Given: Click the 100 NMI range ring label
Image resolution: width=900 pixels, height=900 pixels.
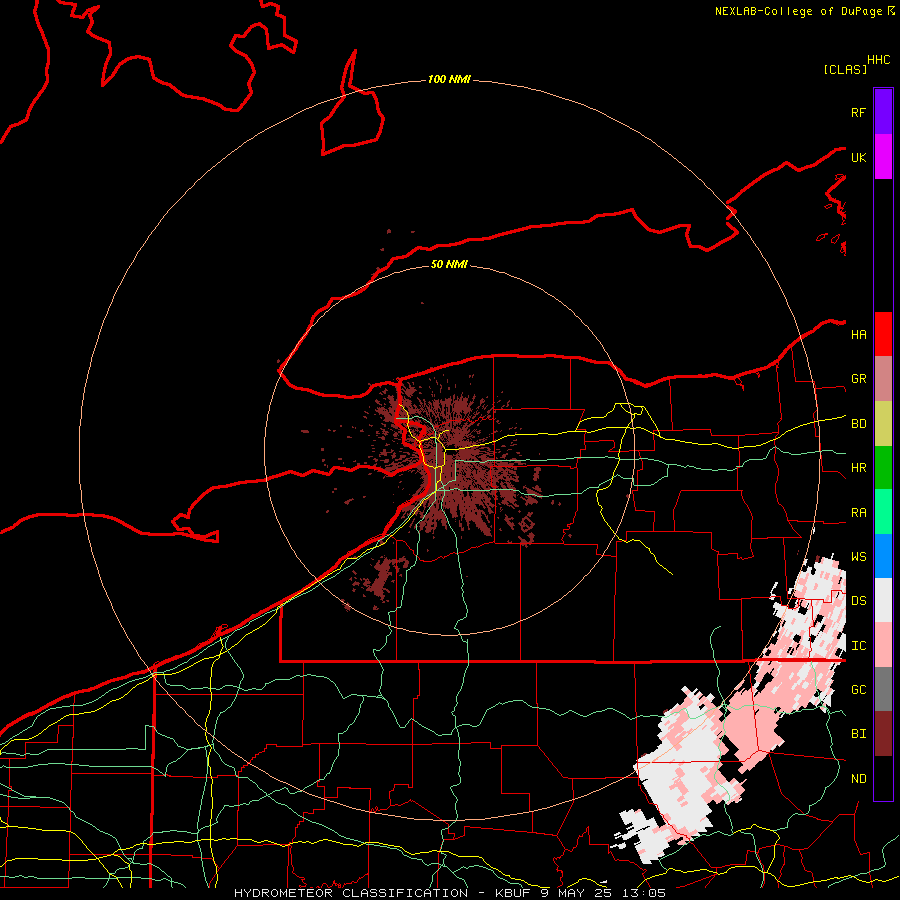Looking at the screenshot, I should 449,79.
